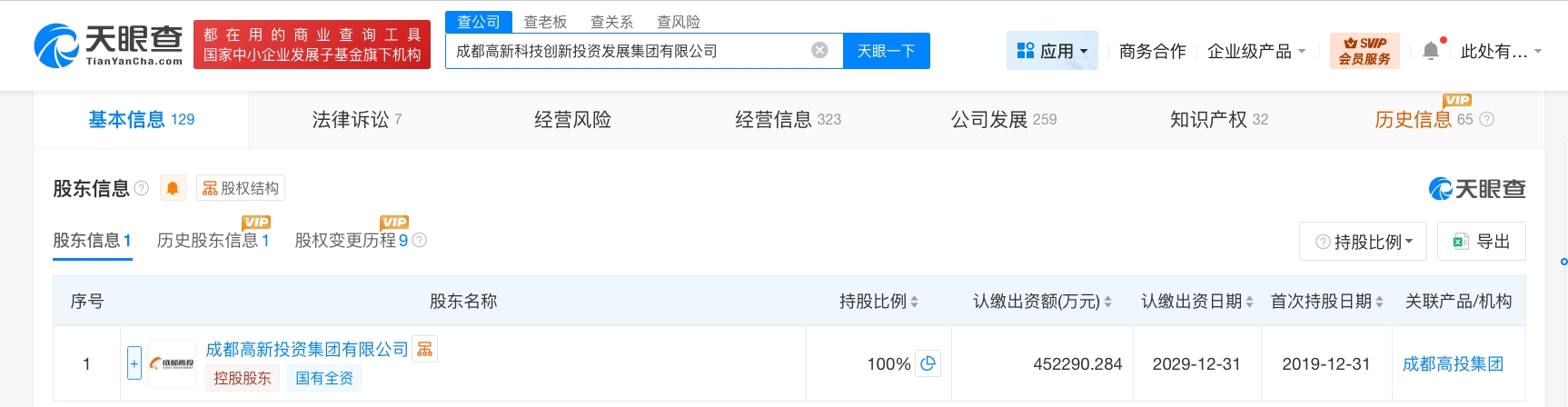Expand the shareholder row with plus button

[134, 363]
